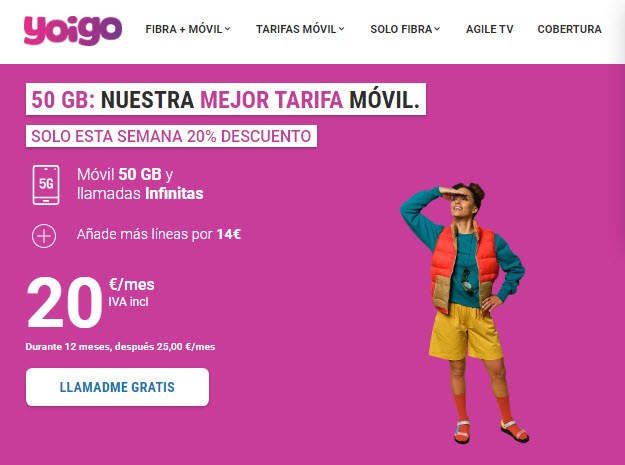Viewport: 625px width, 465px height.
Task: Expand the FIBRA + MÓVIL chevron
Action: pos(228,29)
